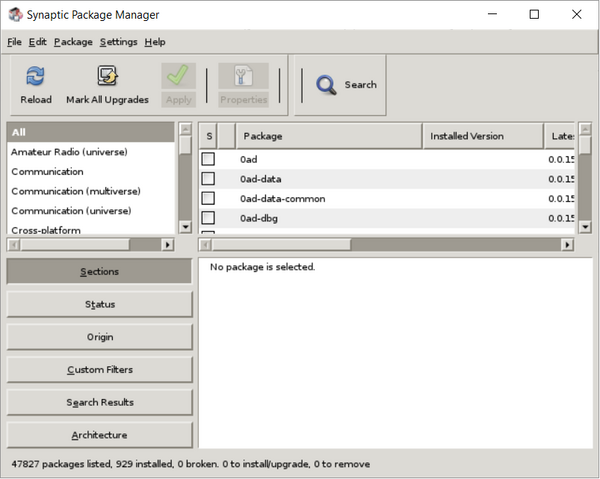Click the Mark All Upgrades icon
Viewport: 600px width, 479px height.
pos(107,77)
